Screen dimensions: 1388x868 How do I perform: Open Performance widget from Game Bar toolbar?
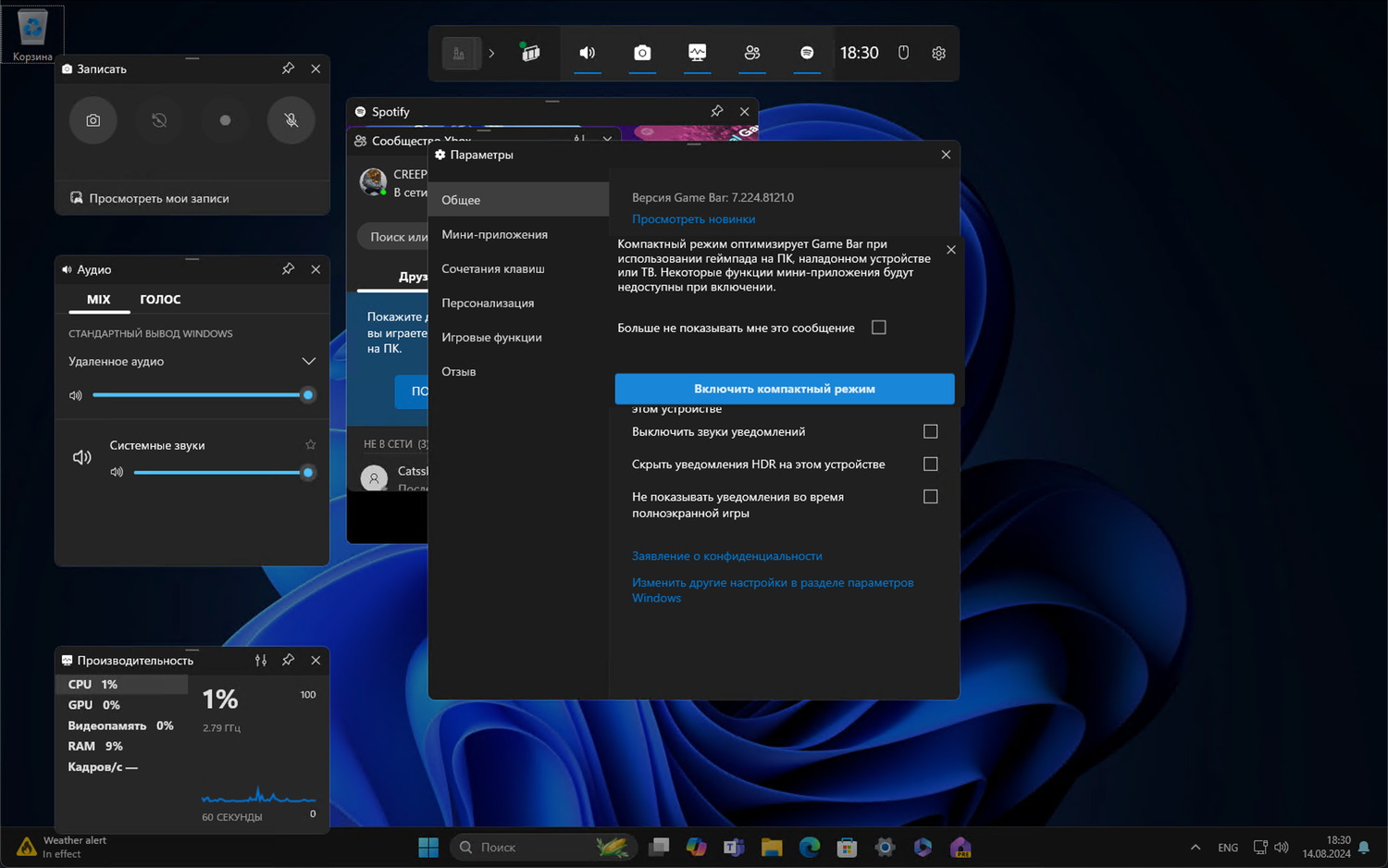[697, 54]
